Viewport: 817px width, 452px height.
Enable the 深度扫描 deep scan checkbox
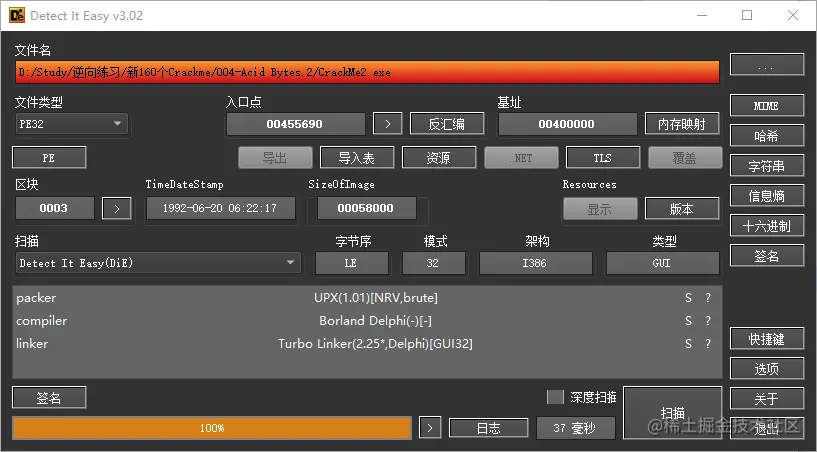(555, 397)
